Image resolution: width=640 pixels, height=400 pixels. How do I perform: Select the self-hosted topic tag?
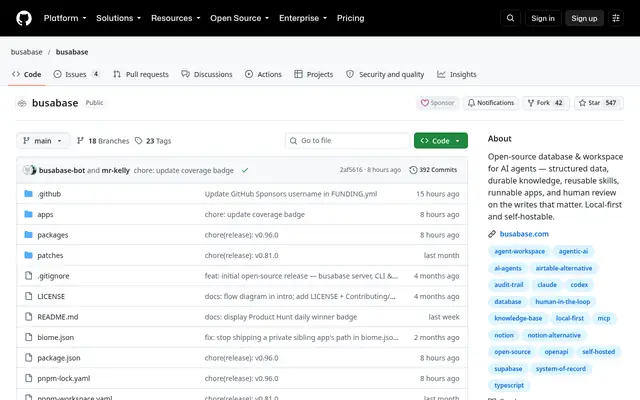point(598,352)
